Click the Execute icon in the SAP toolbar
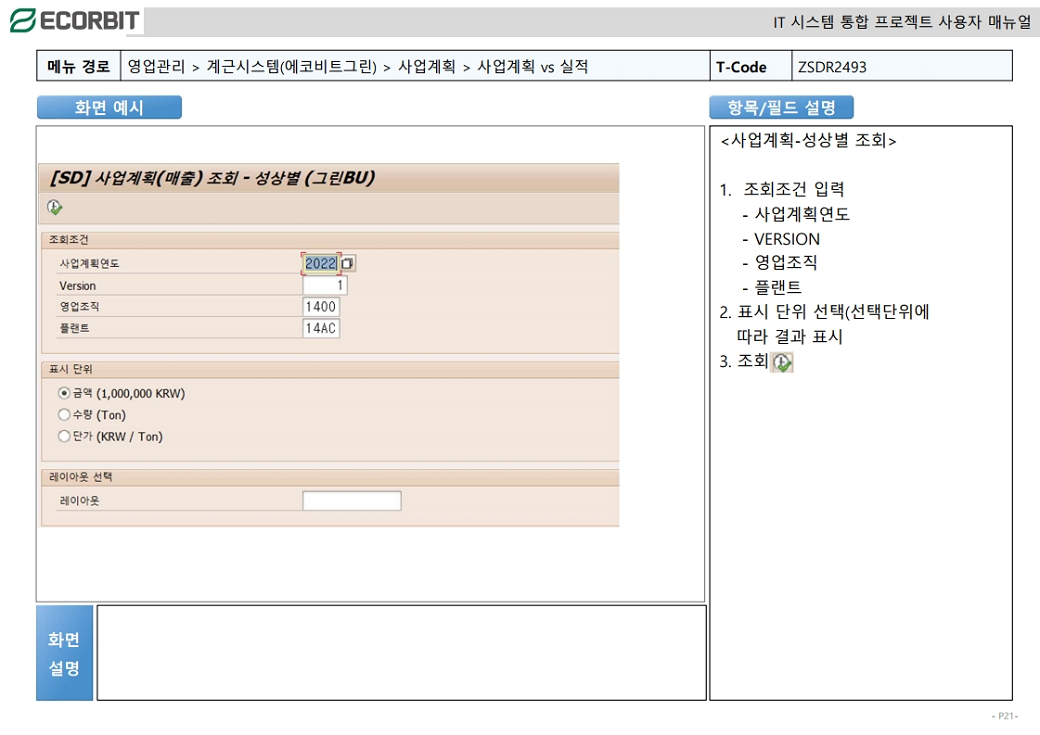The height and width of the screenshot is (735, 1040). pyautogui.click(x=54, y=208)
